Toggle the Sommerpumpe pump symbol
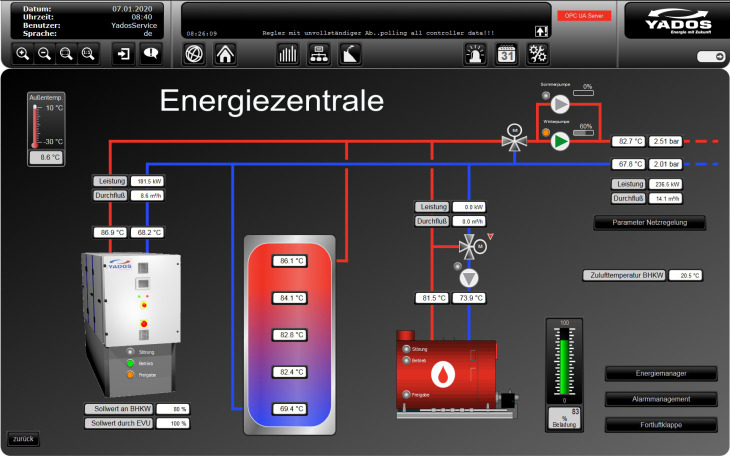Screen dimensions: 730x456 [561, 104]
